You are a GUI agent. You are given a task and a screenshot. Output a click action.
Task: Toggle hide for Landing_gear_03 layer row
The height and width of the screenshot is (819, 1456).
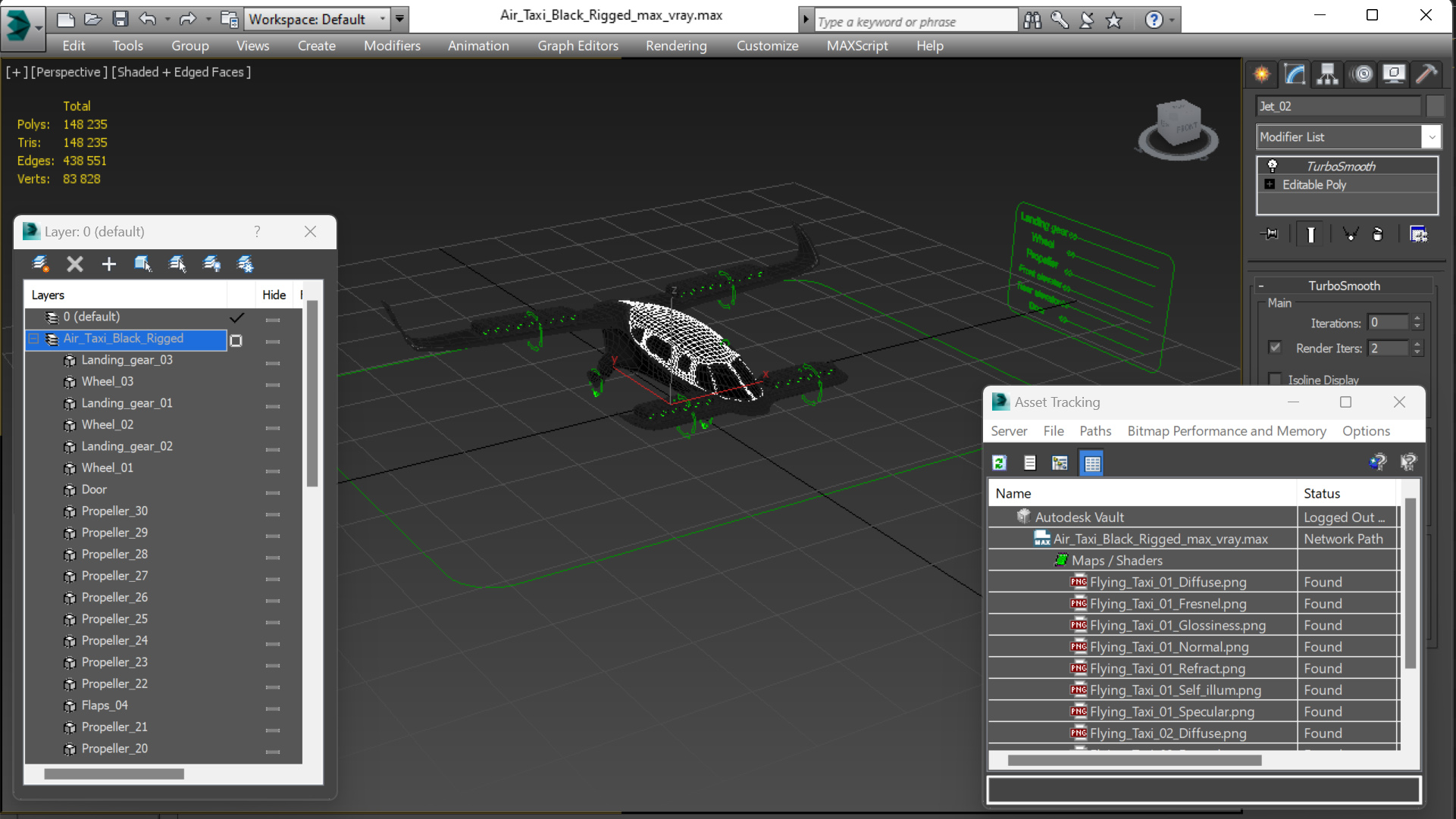pos(273,363)
